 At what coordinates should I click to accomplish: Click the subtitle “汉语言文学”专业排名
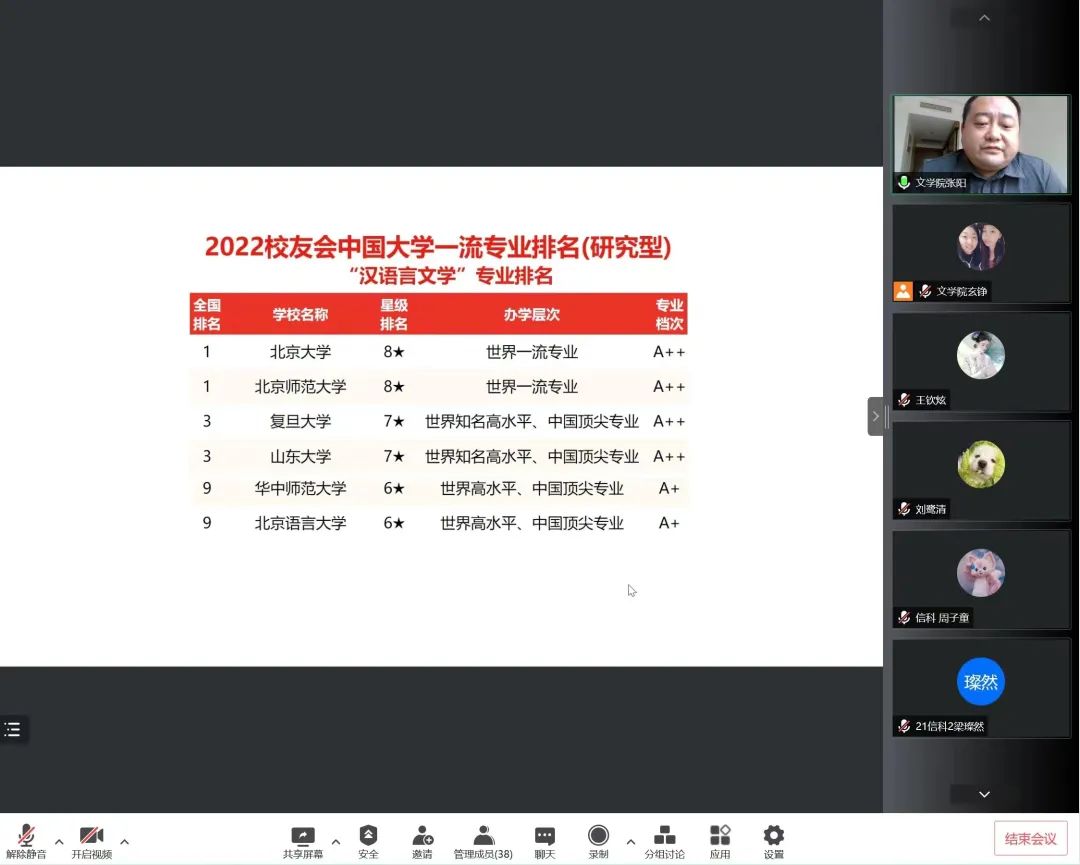pos(451,276)
